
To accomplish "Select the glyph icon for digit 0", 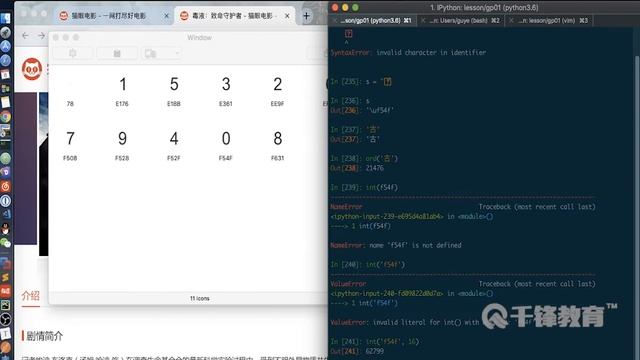I will pos(226,138).
